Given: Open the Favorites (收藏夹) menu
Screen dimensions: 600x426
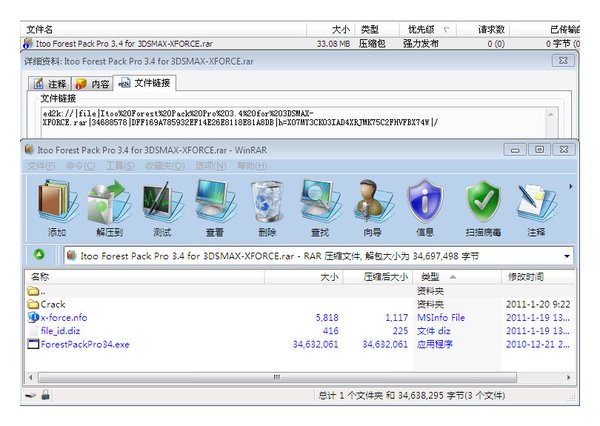Looking at the screenshot, I should point(165,166).
